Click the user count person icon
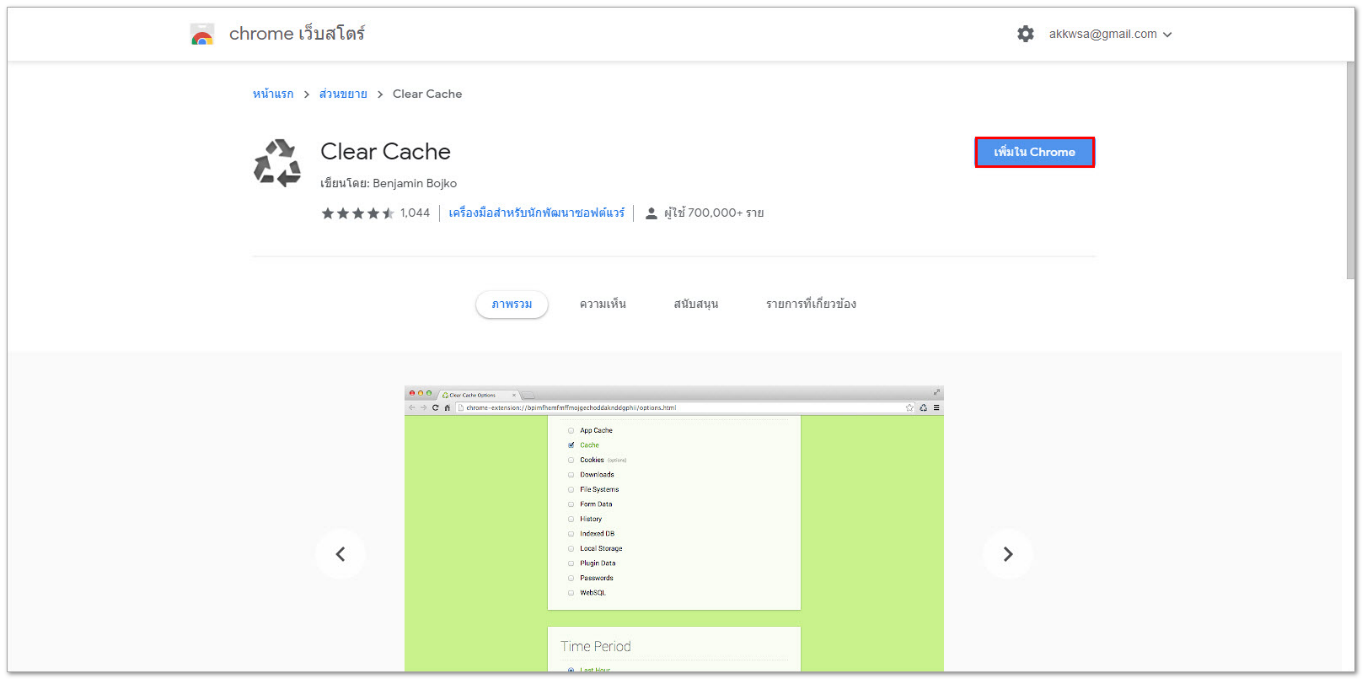 click(x=651, y=213)
